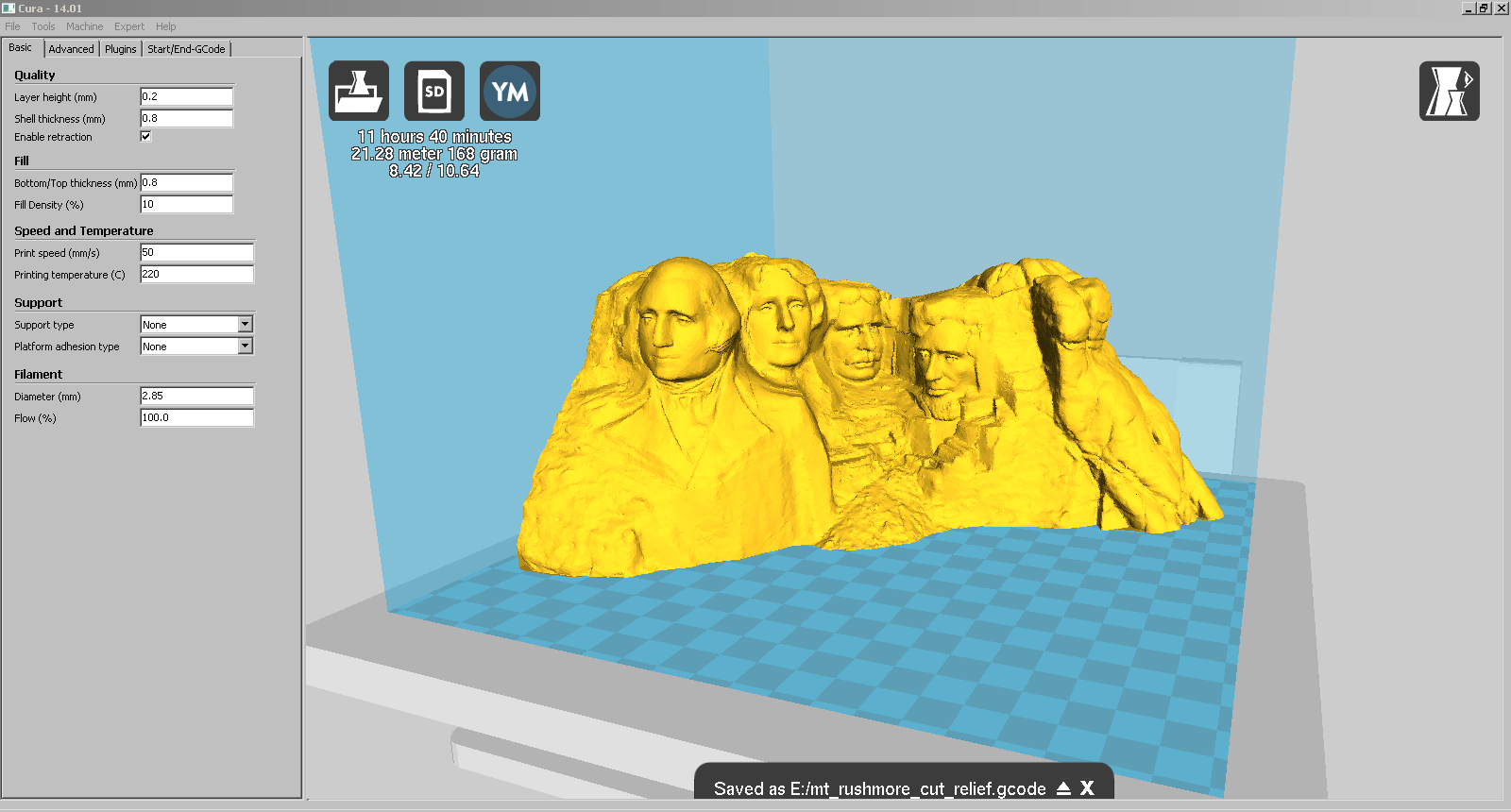Click the Bottom/Top thickness input field
1511x812 pixels.
click(187, 182)
